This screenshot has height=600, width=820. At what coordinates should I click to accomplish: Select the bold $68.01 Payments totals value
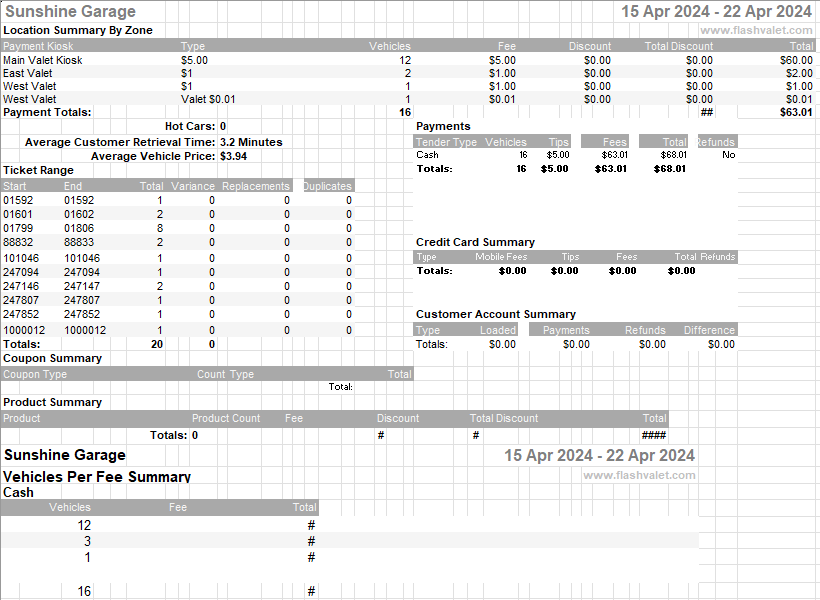point(669,169)
